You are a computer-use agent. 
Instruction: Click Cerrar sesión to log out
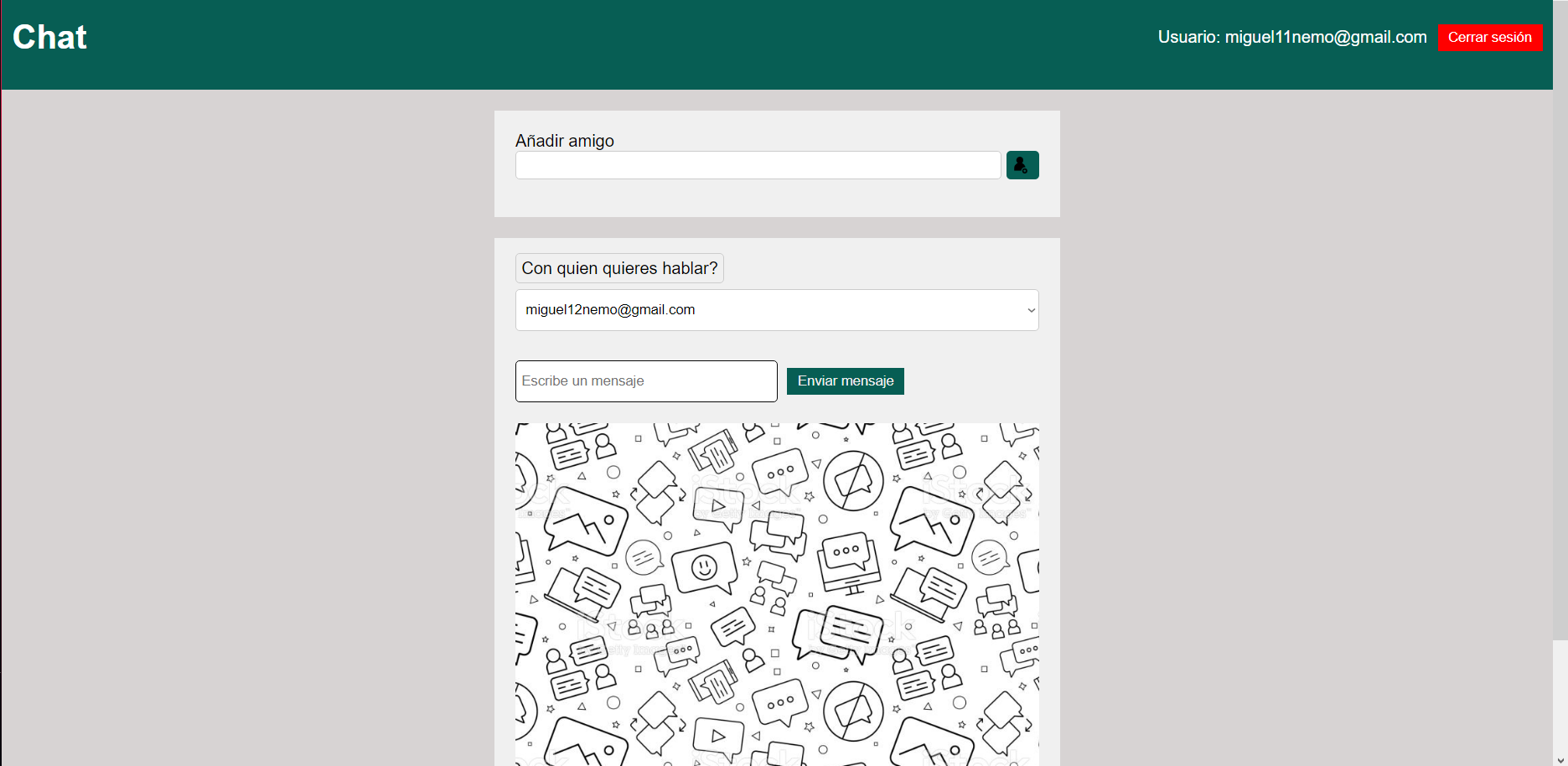(x=1489, y=38)
